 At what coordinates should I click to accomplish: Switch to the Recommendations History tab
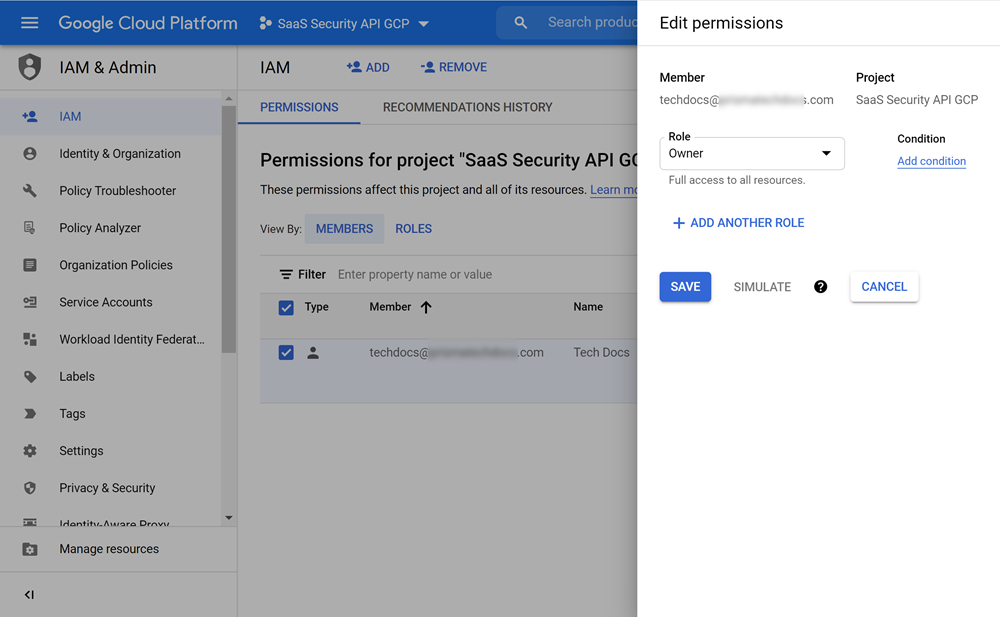[x=467, y=107]
